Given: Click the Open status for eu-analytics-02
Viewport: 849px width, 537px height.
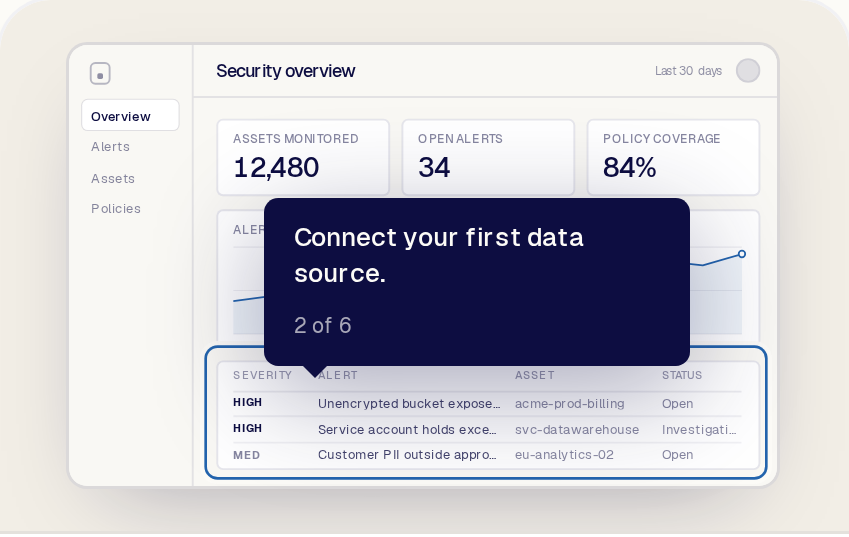Looking at the screenshot, I should pos(677,455).
